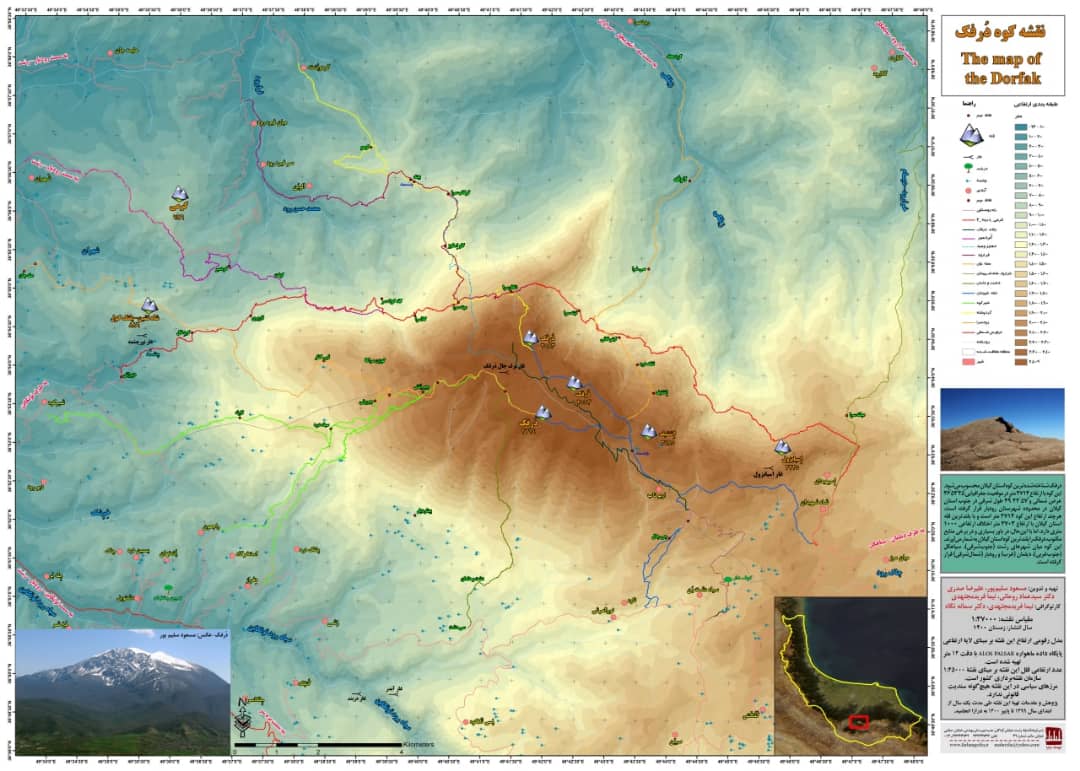
Task: Open the rocky summit photo on the right
Action: coord(1005,429)
